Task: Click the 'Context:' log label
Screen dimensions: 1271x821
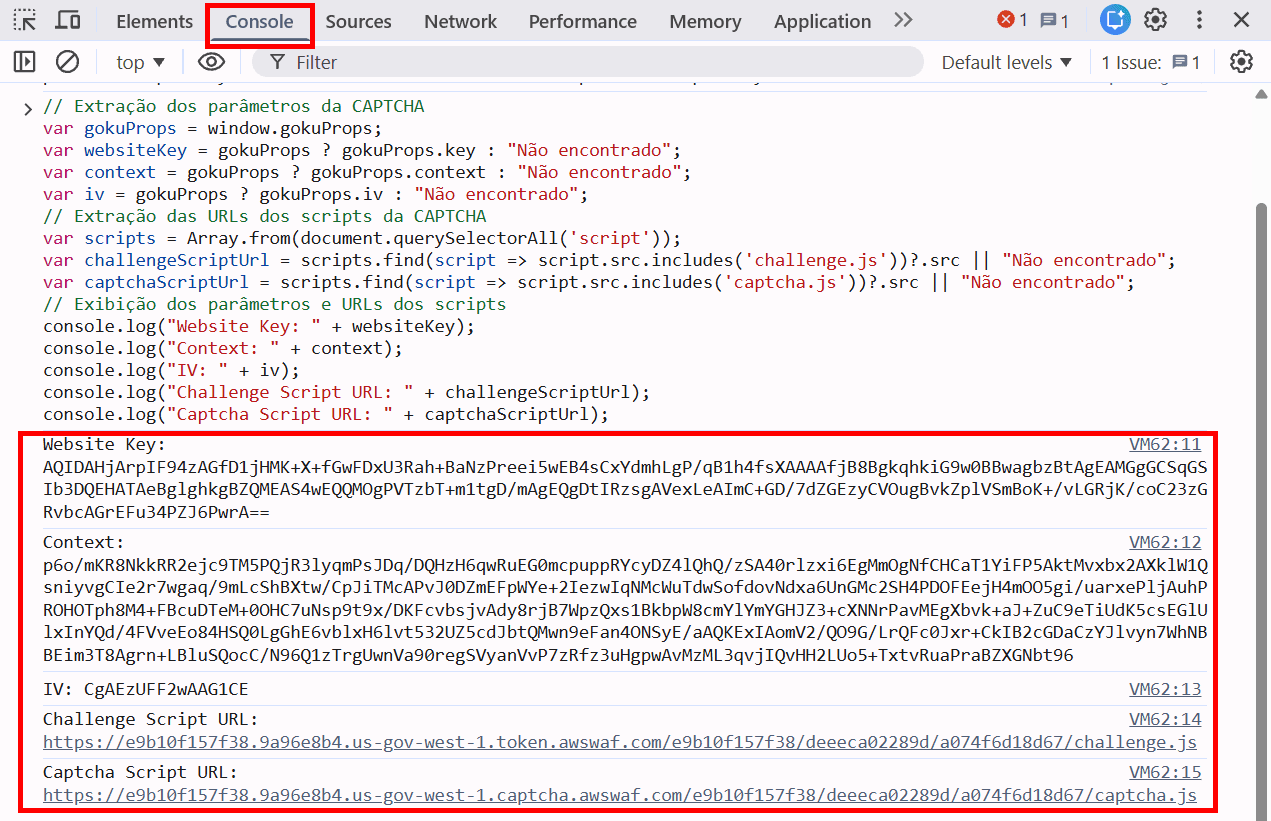Action: (84, 543)
